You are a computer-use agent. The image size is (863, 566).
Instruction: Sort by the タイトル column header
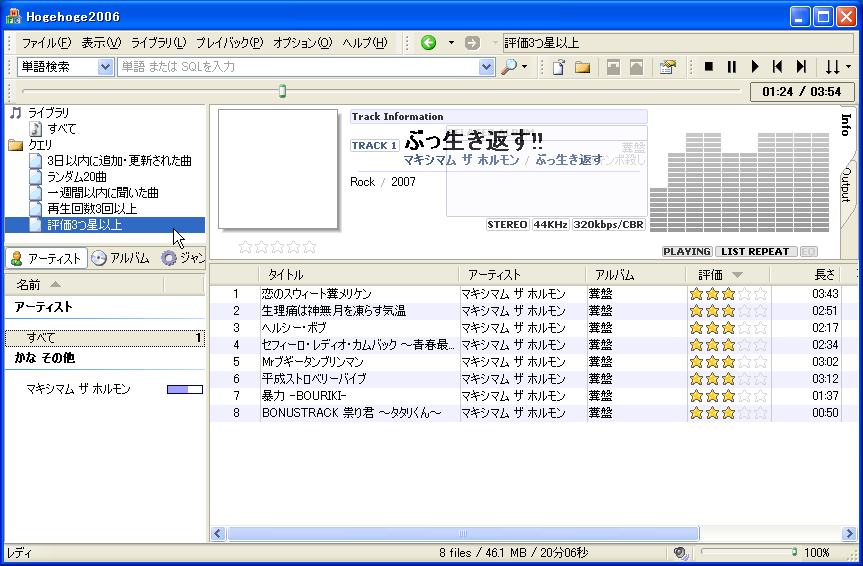coord(358,274)
